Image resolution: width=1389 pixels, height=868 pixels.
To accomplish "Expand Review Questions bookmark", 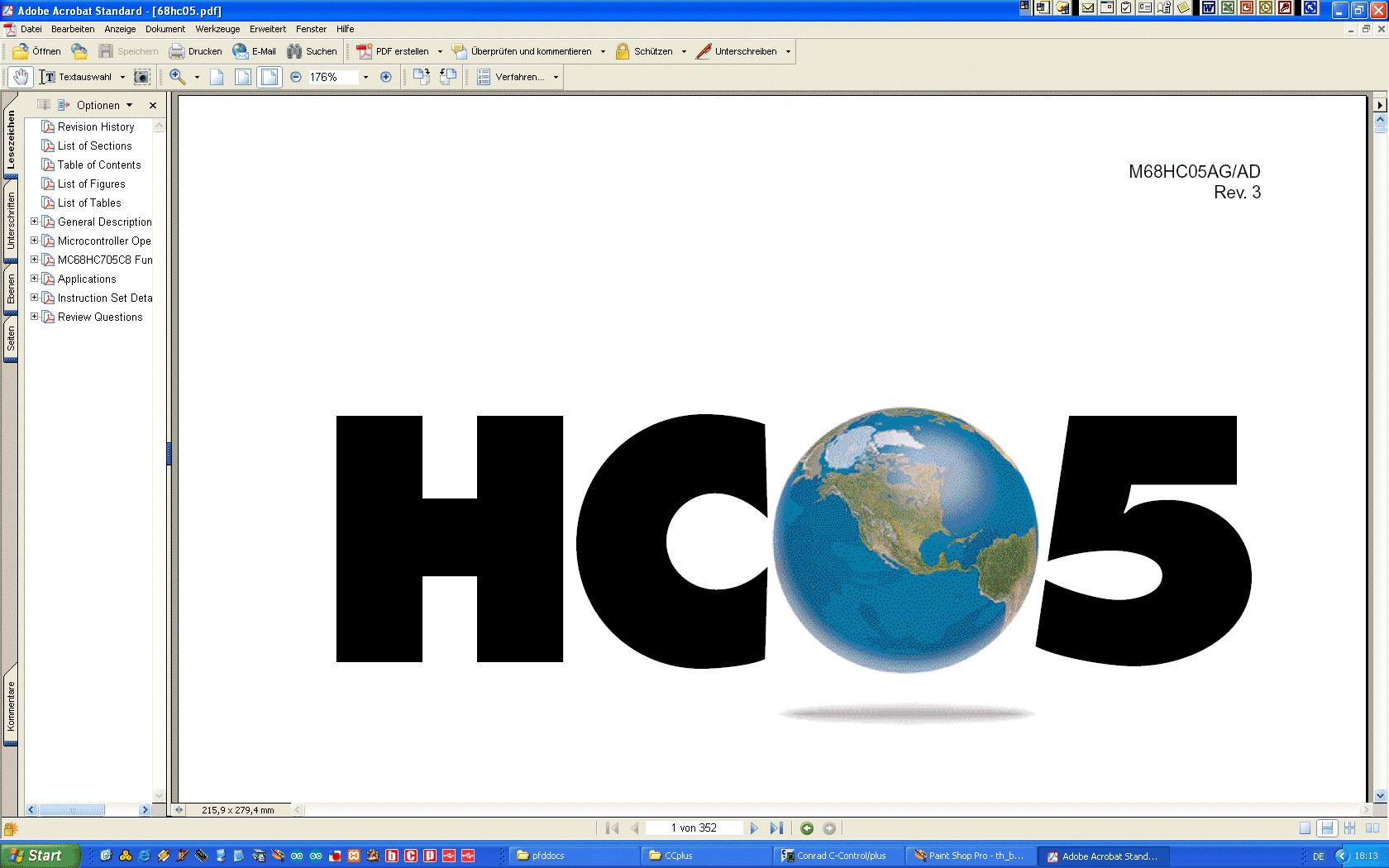I will tap(34, 317).
